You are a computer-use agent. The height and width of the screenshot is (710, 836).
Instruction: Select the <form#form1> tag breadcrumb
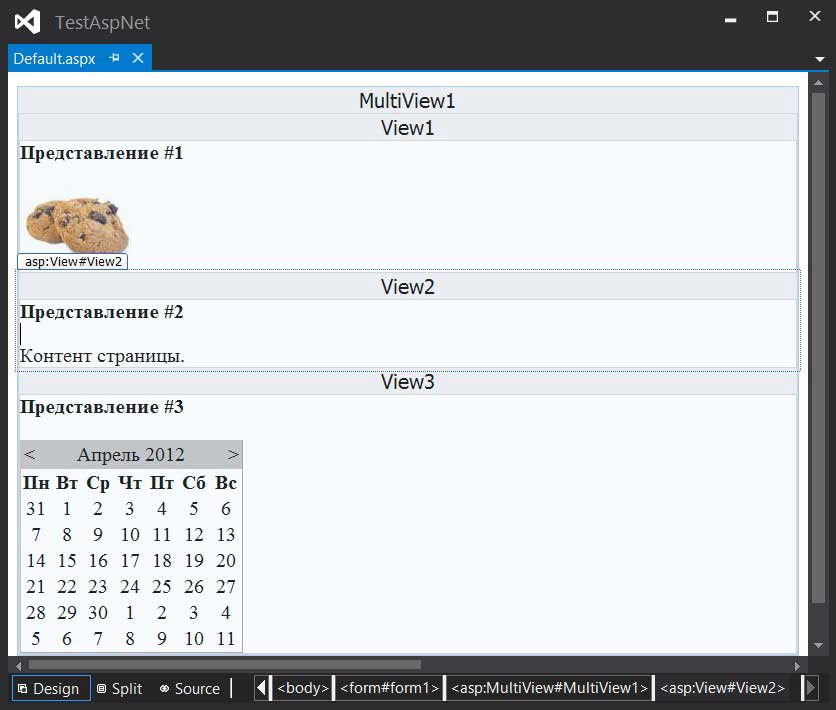(389, 688)
